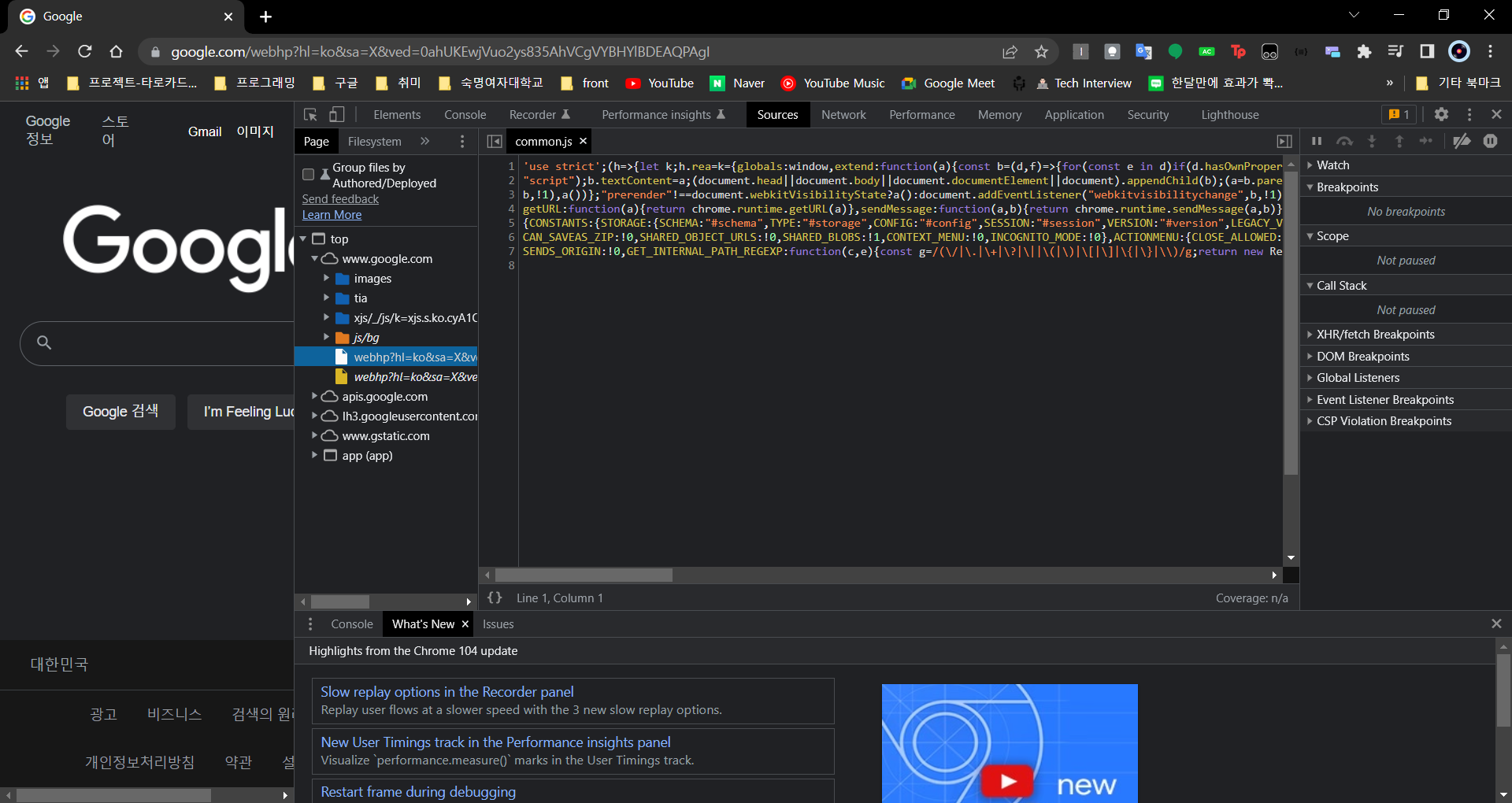Screen dimensions: 1512x803
Task: Collapse the www.google.com tree node
Action: click(314, 258)
